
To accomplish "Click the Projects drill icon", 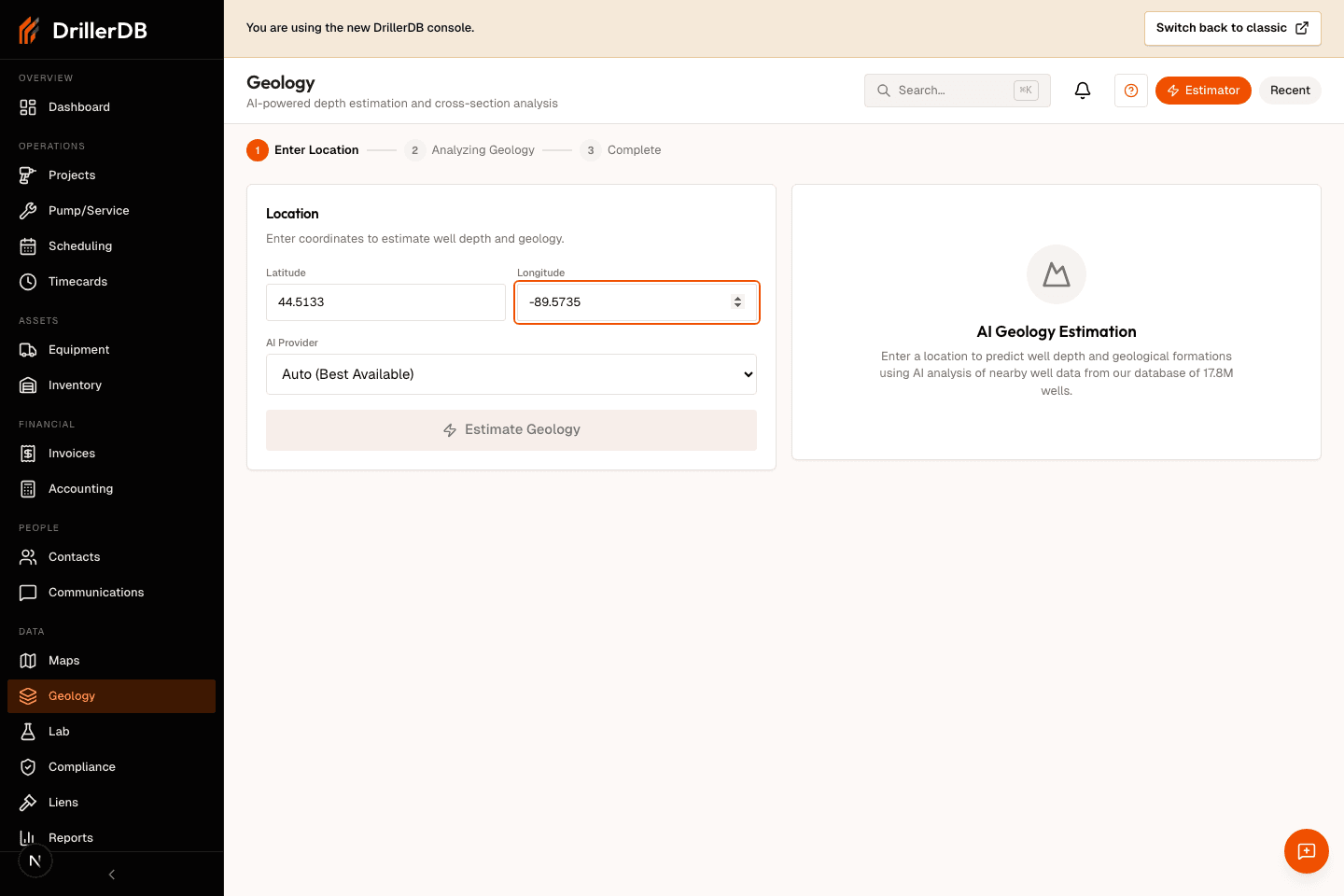I will (28, 175).
